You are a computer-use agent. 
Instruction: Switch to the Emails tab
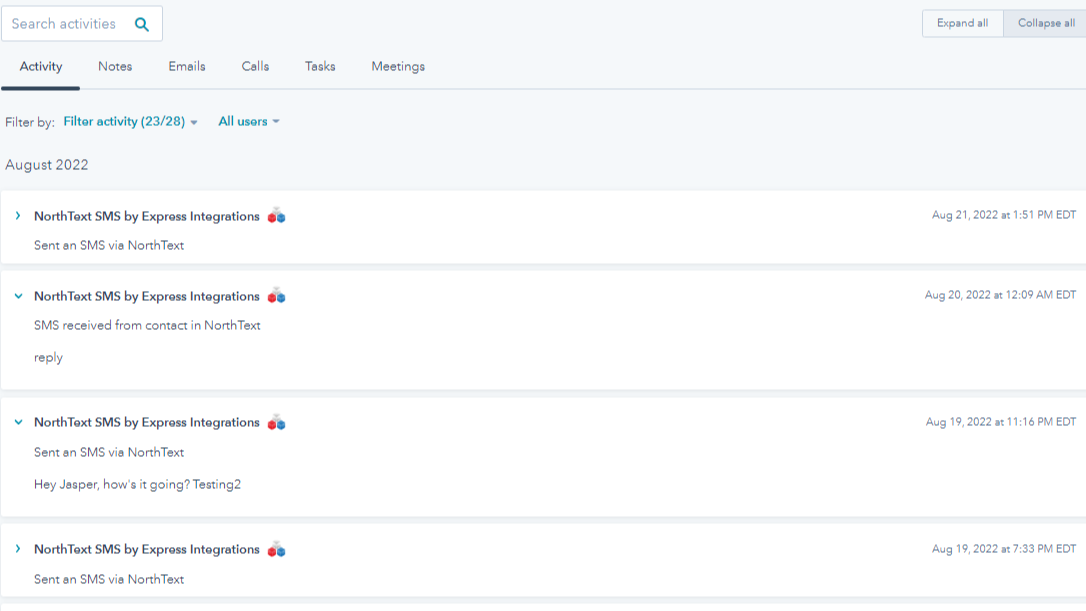click(x=187, y=66)
